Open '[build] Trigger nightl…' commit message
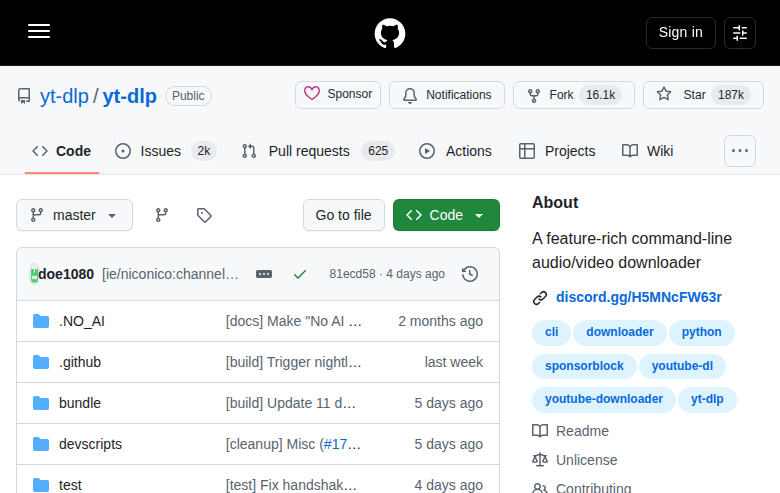The image size is (780, 493). pyautogui.click(x=293, y=362)
